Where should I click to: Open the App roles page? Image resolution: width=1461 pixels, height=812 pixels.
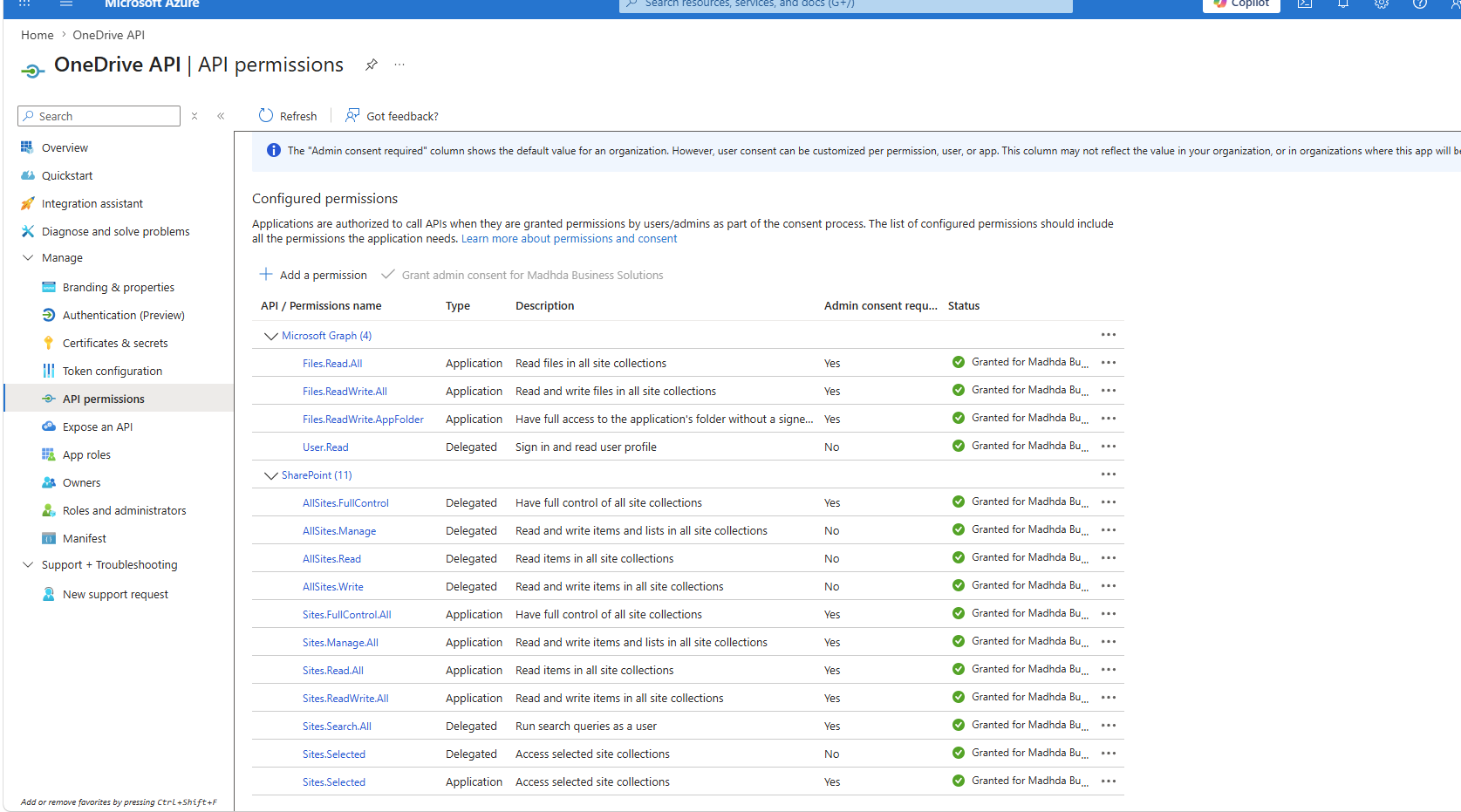86,454
